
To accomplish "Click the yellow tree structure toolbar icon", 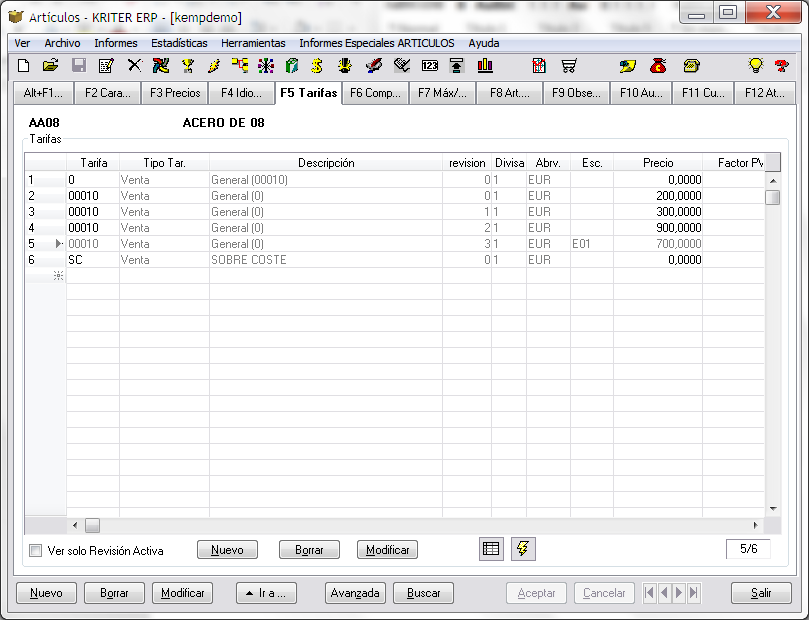I will point(240,66).
